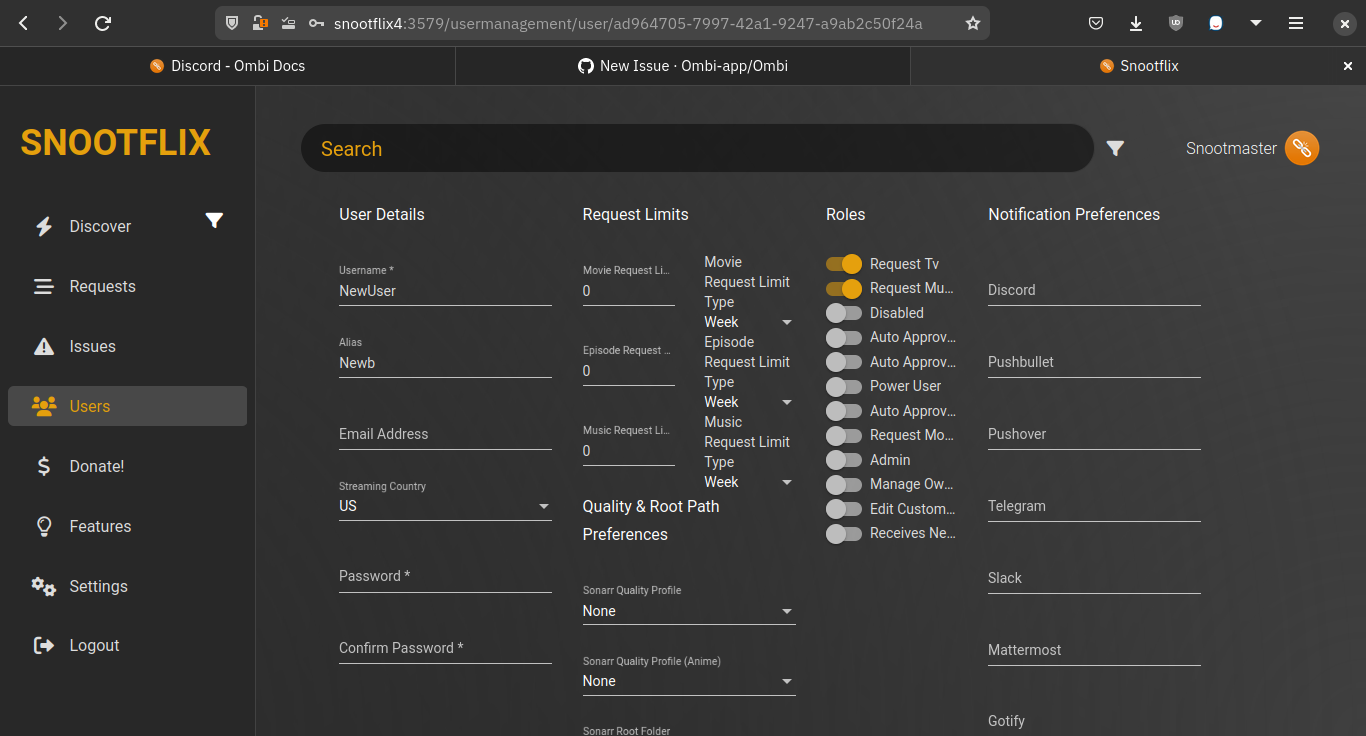Image resolution: width=1366 pixels, height=736 pixels.
Task: Open the Donate! link in the sidebar
Action: click(96, 466)
